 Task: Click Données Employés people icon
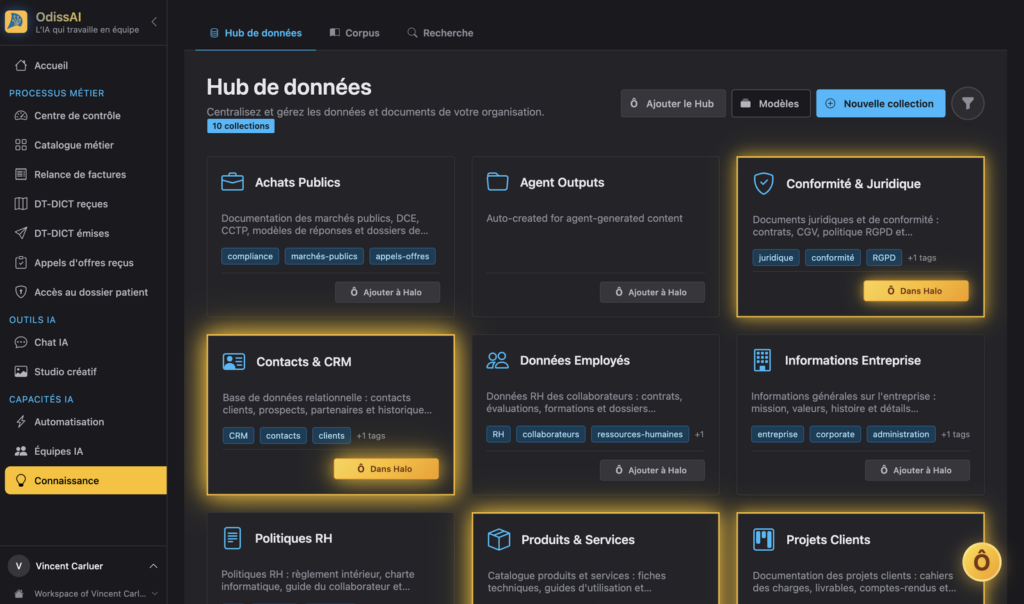498,360
